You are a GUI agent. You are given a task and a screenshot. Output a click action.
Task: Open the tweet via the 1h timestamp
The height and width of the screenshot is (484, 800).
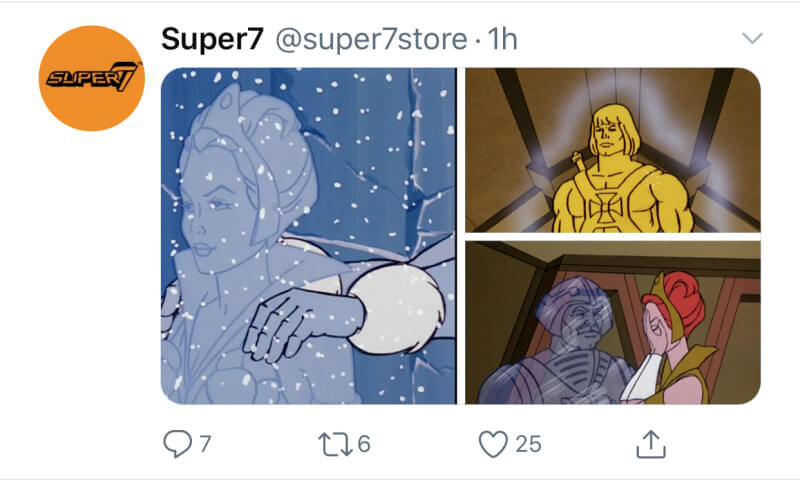(503, 39)
